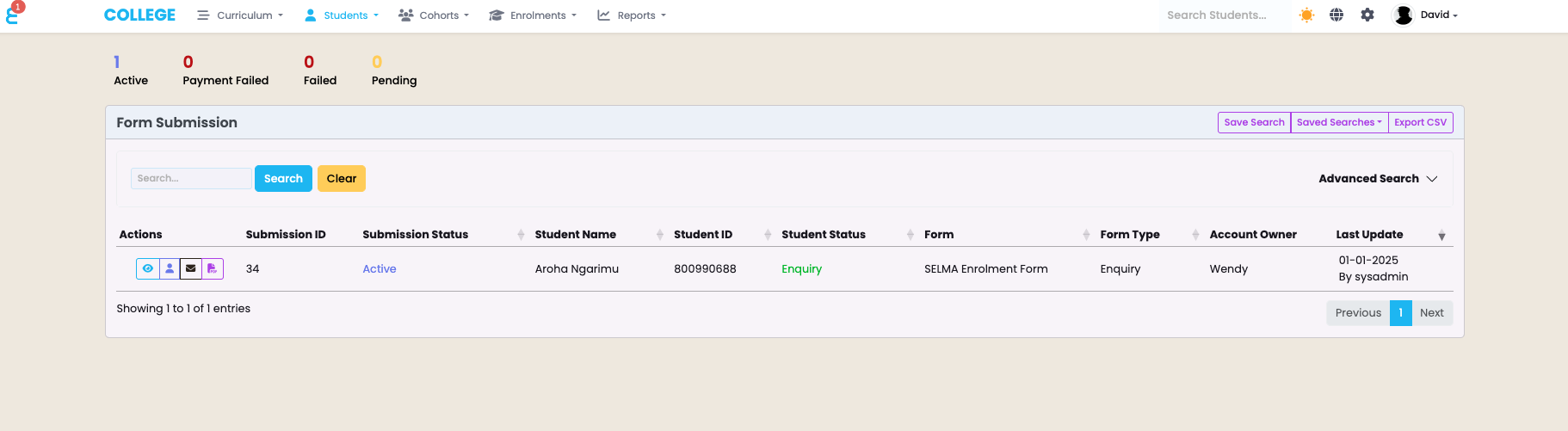Screen dimensions: 1568x431
Task: Open the Reports menu
Action: [x=632, y=15]
